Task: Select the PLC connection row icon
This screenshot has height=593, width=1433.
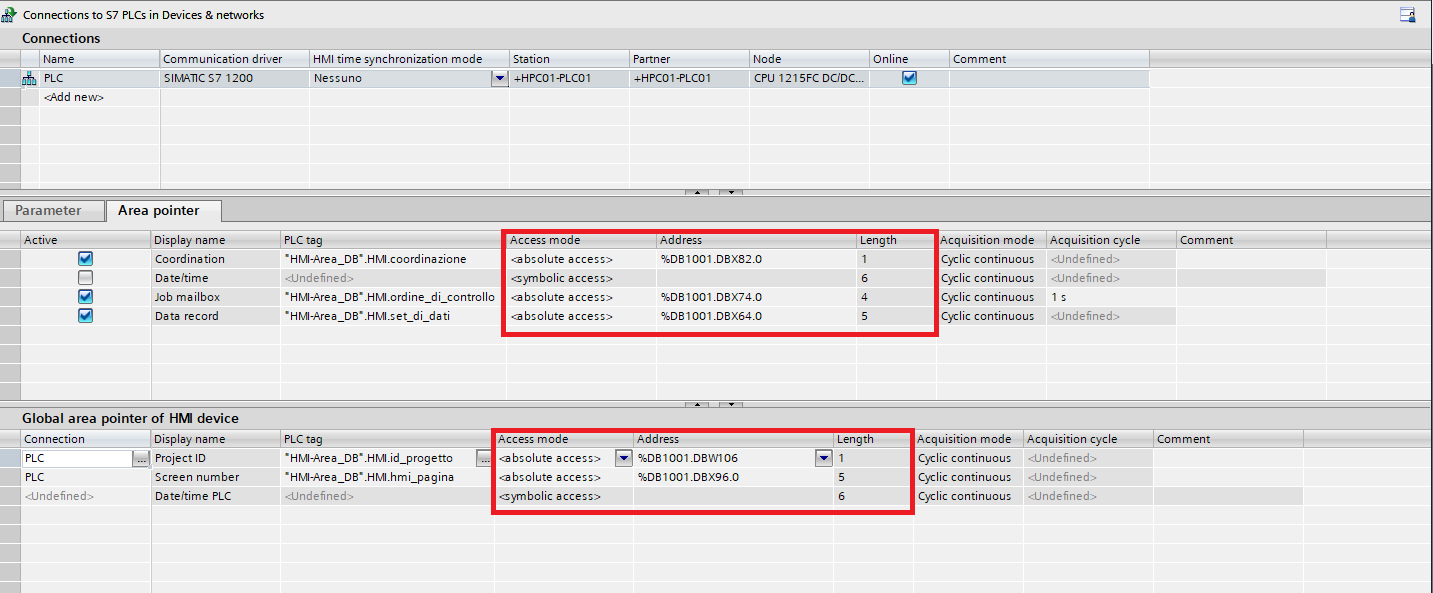Action: pyautogui.click(x=29, y=78)
